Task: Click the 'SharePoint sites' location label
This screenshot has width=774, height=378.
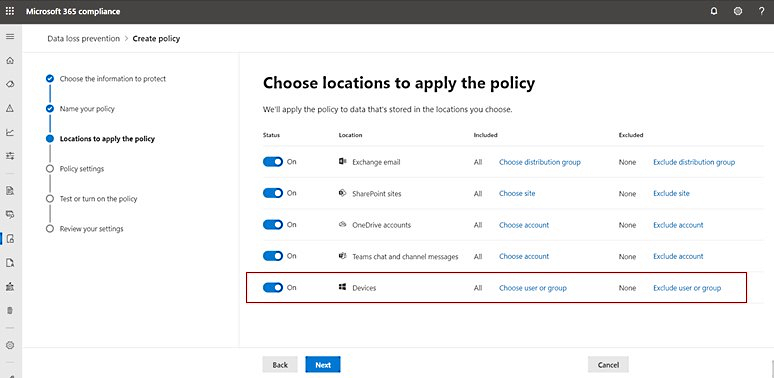Action: click(377, 194)
